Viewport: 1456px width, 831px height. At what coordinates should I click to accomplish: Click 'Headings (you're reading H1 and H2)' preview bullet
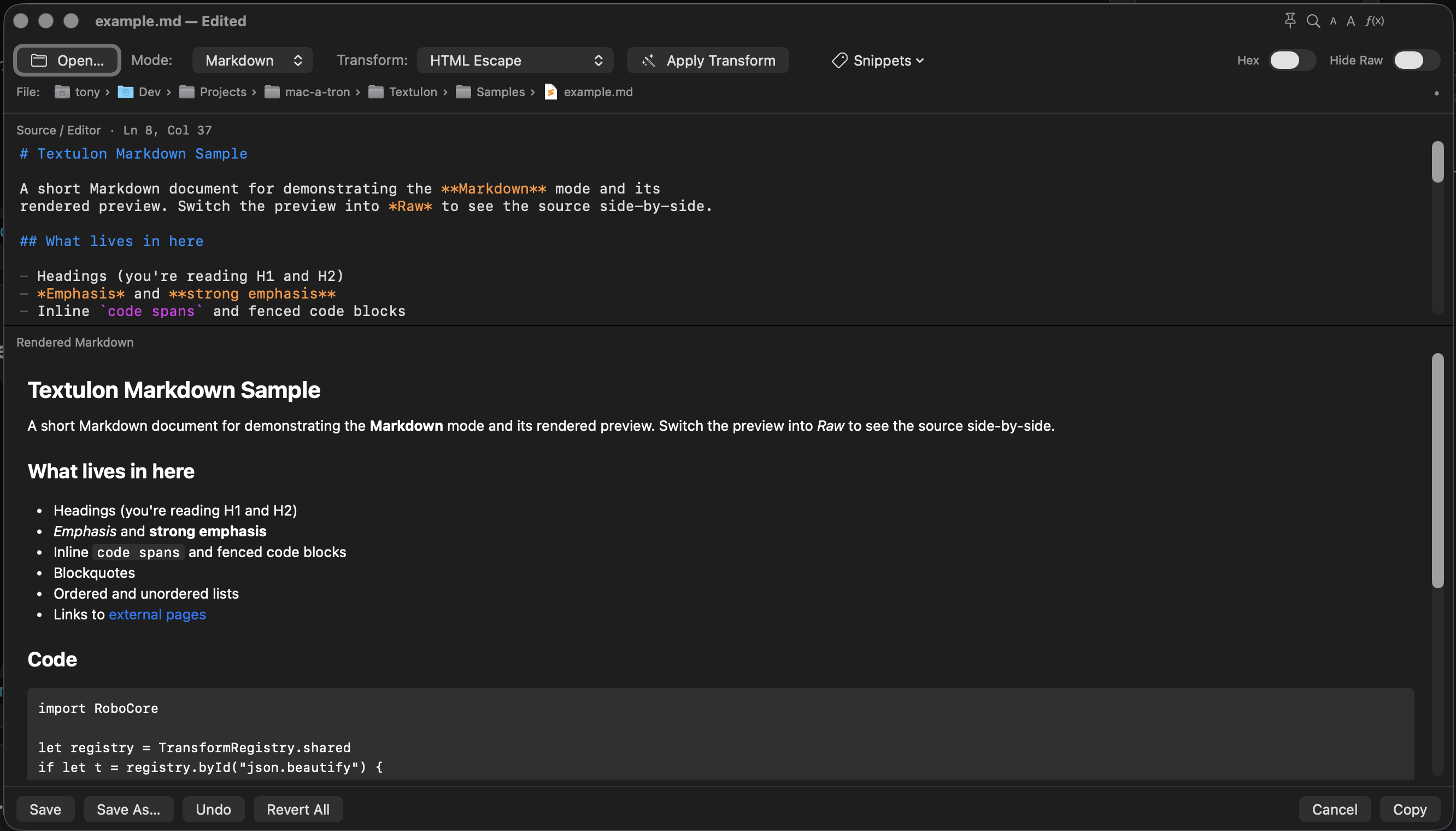pos(175,511)
